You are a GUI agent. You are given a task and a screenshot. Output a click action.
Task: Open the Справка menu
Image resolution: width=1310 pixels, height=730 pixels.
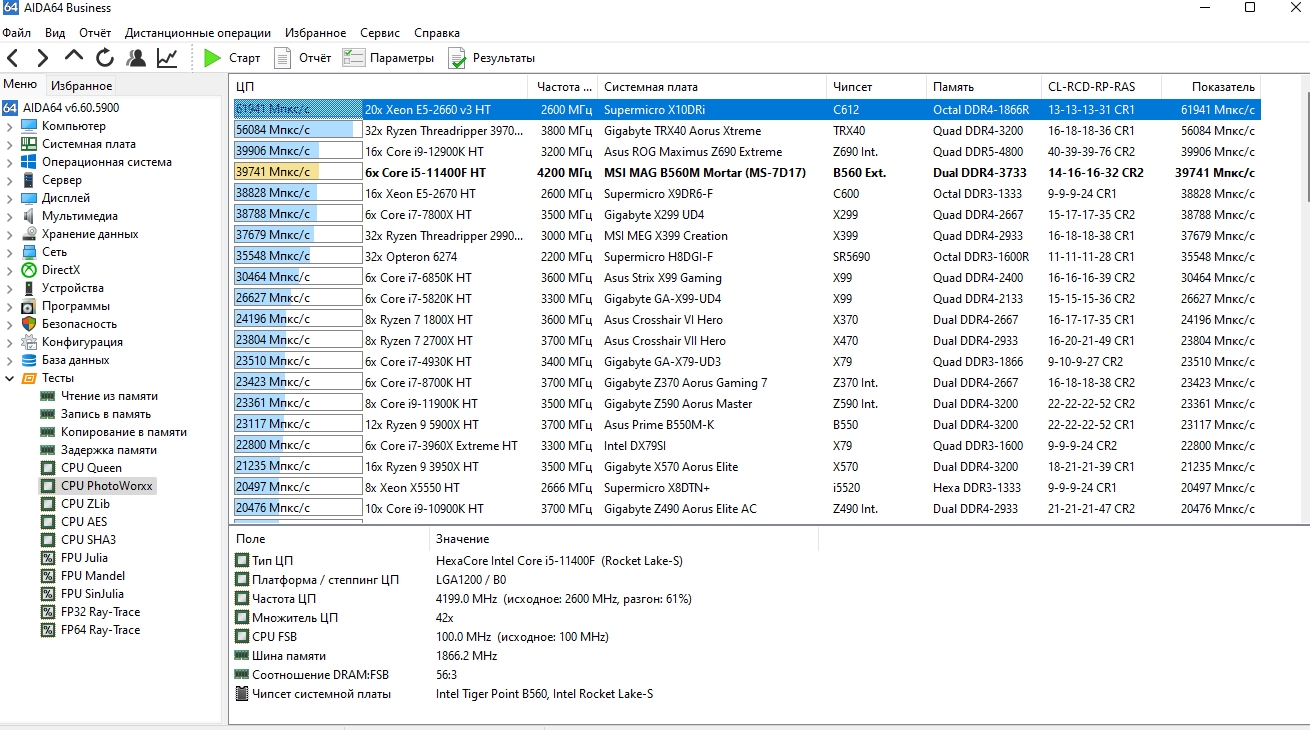point(437,32)
